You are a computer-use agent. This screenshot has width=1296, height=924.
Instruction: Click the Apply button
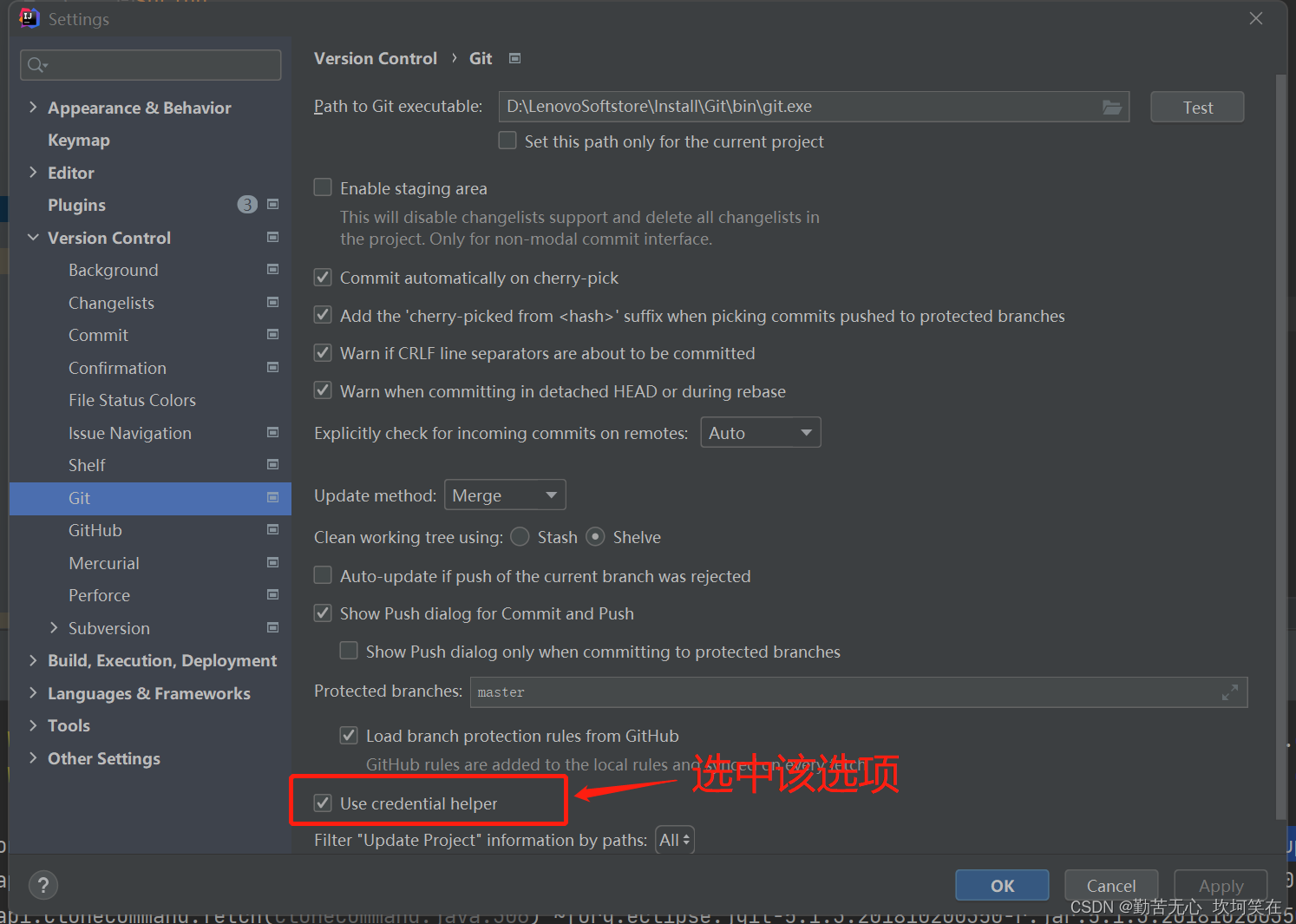coord(1221,885)
